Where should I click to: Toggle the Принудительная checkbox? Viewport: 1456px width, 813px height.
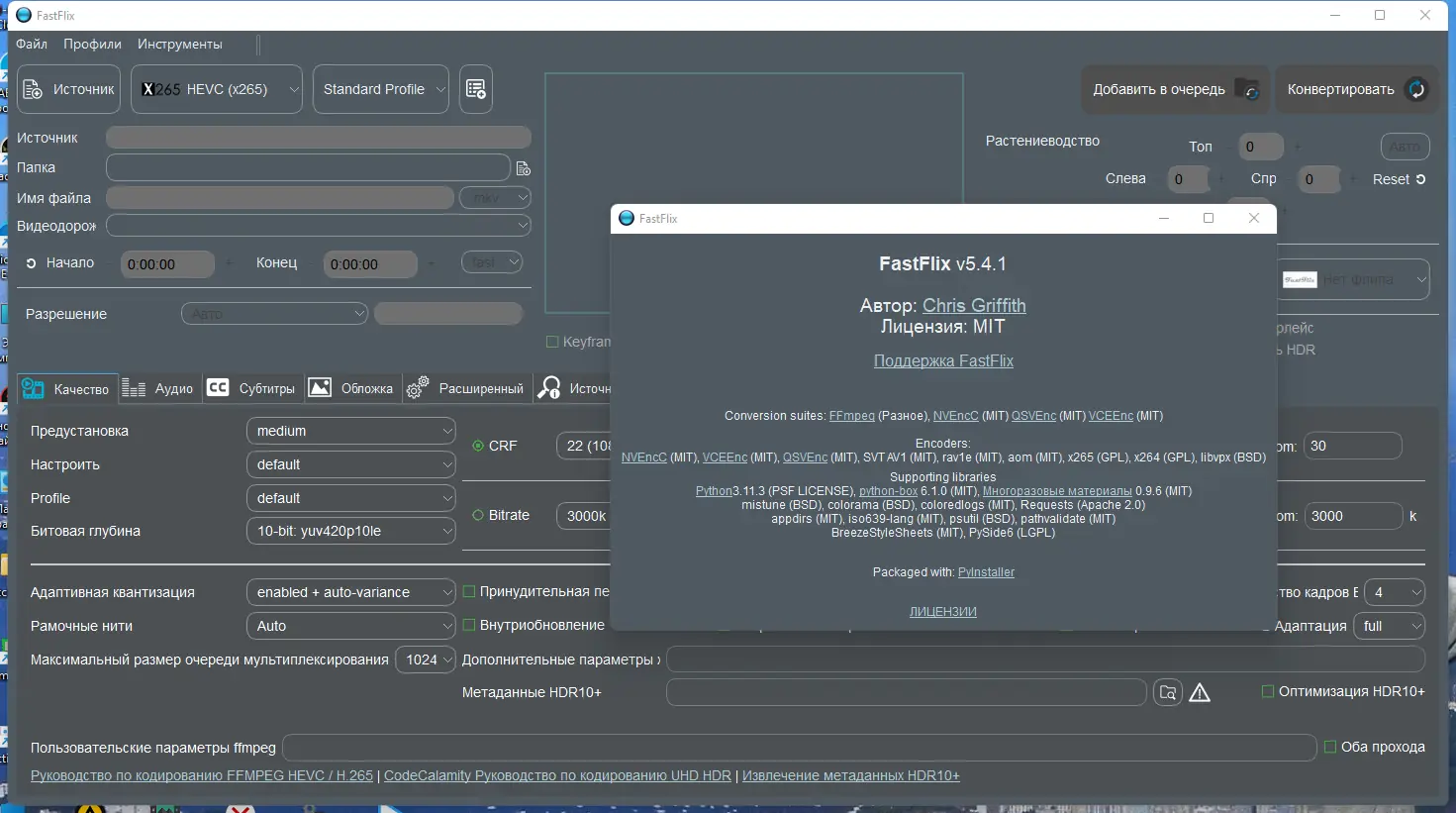coord(469,591)
